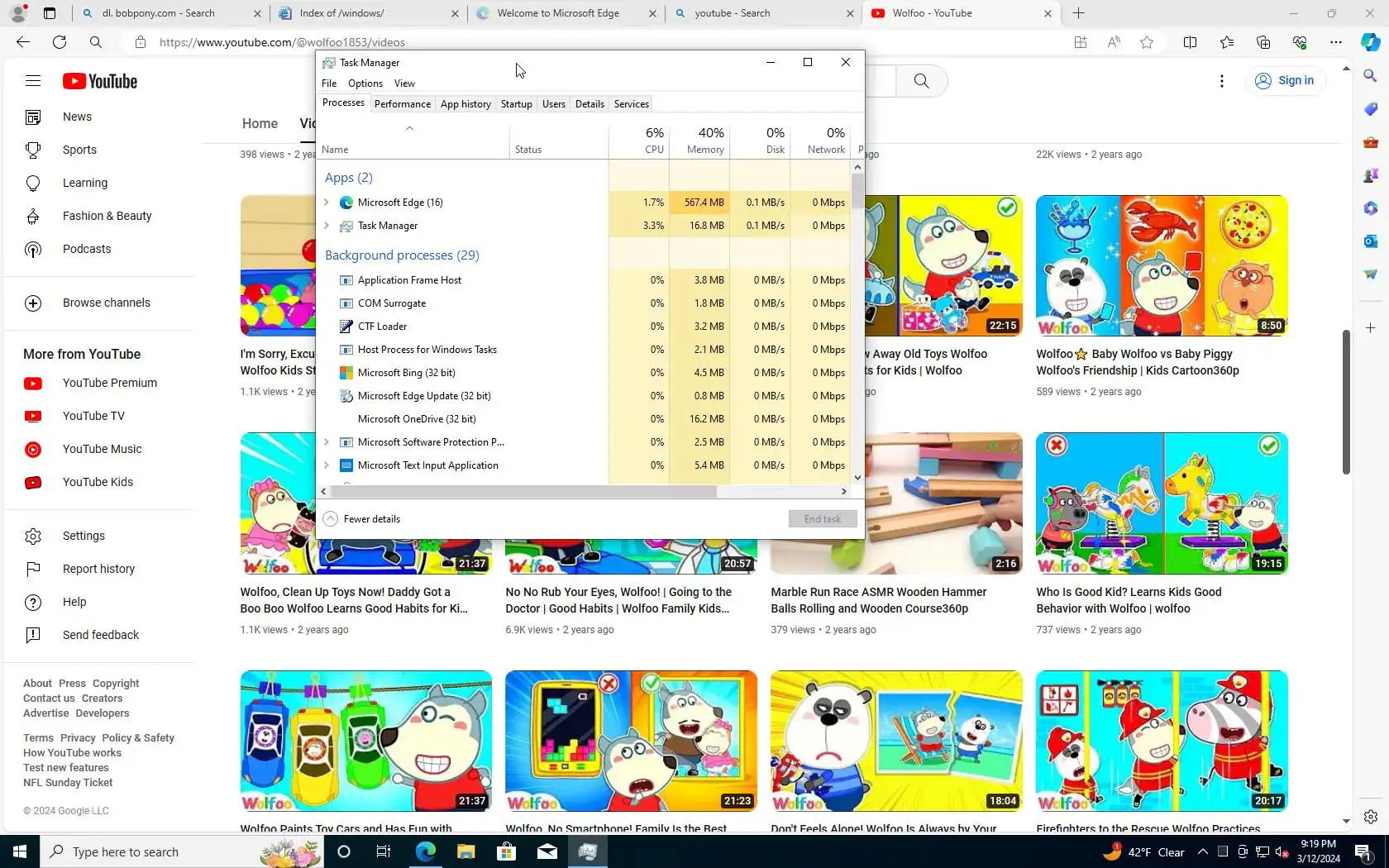Switch to the Services tab
Screen dimensions: 1389x868
(x=632, y=104)
